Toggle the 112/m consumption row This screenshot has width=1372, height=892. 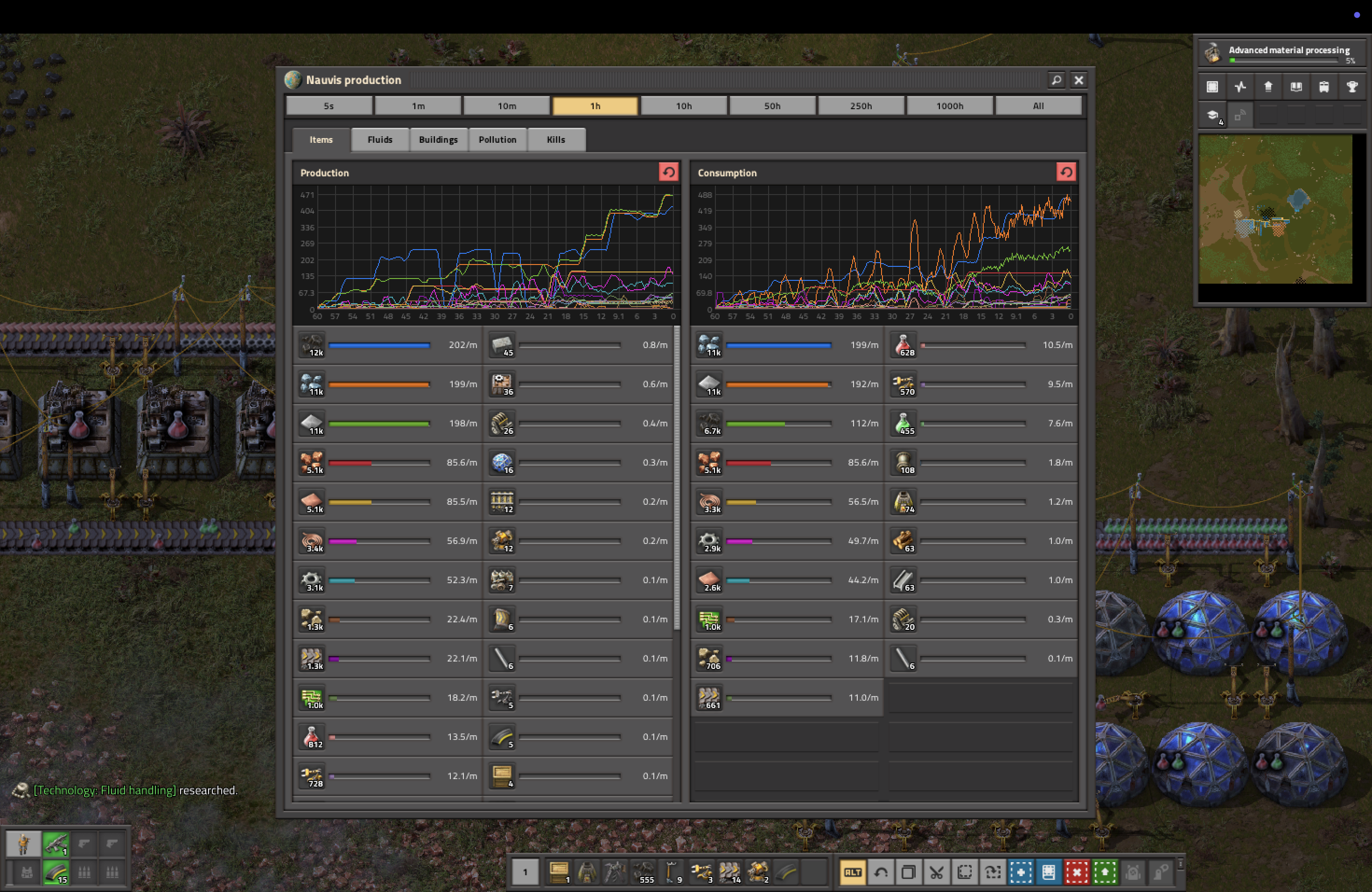(787, 424)
